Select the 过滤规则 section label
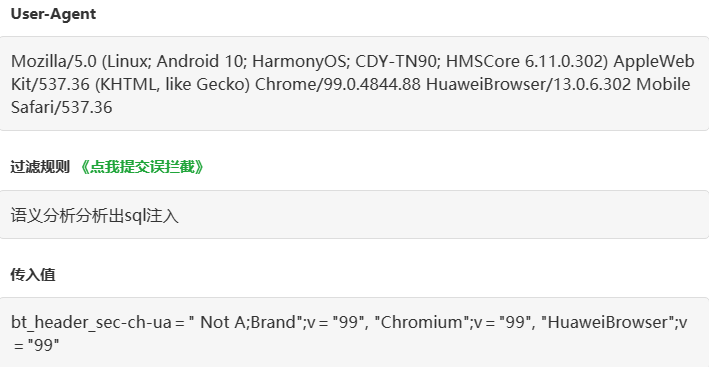The image size is (709, 367). coord(40,167)
